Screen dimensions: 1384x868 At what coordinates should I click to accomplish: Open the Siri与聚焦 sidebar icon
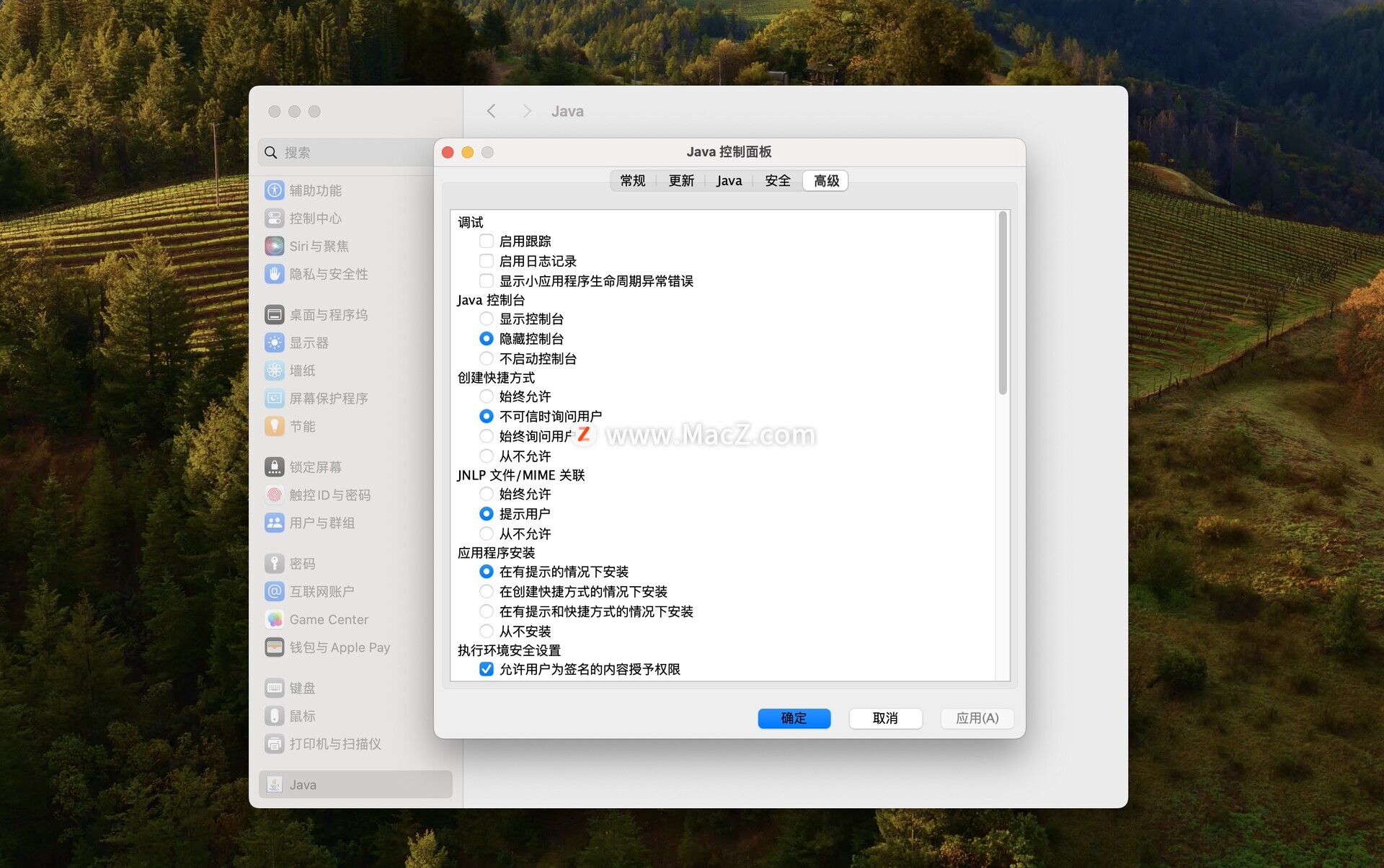pyautogui.click(x=274, y=246)
